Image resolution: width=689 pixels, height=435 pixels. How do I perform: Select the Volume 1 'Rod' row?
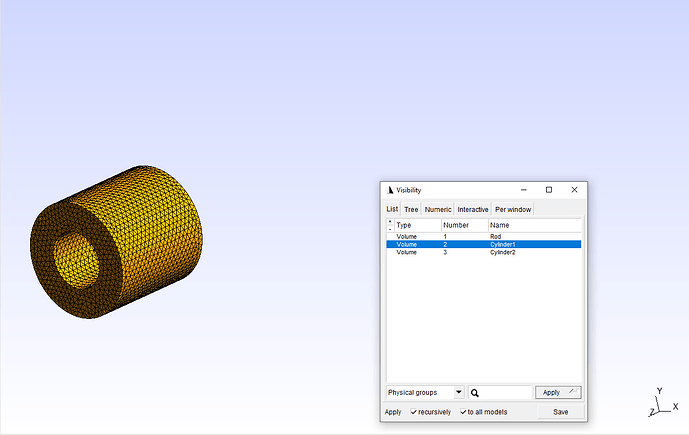coord(484,236)
